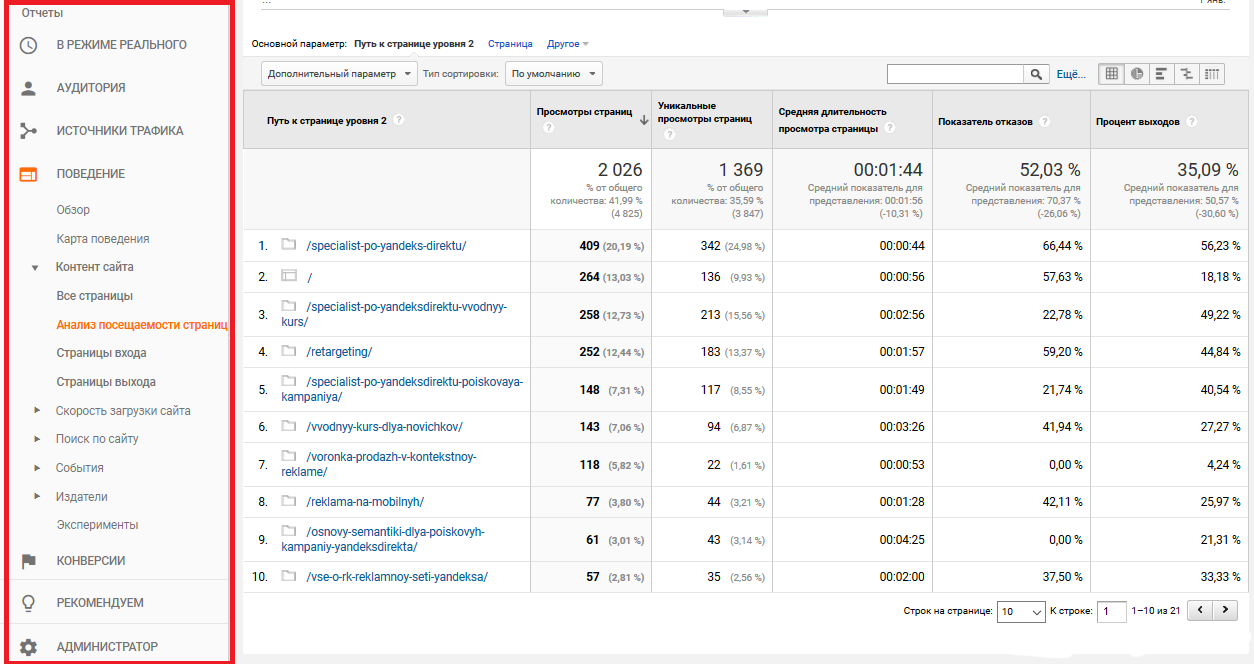The image size is (1254, 664).
Task: Click the Ещё… advanced filter link
Action: click(x=1071, y=74)
